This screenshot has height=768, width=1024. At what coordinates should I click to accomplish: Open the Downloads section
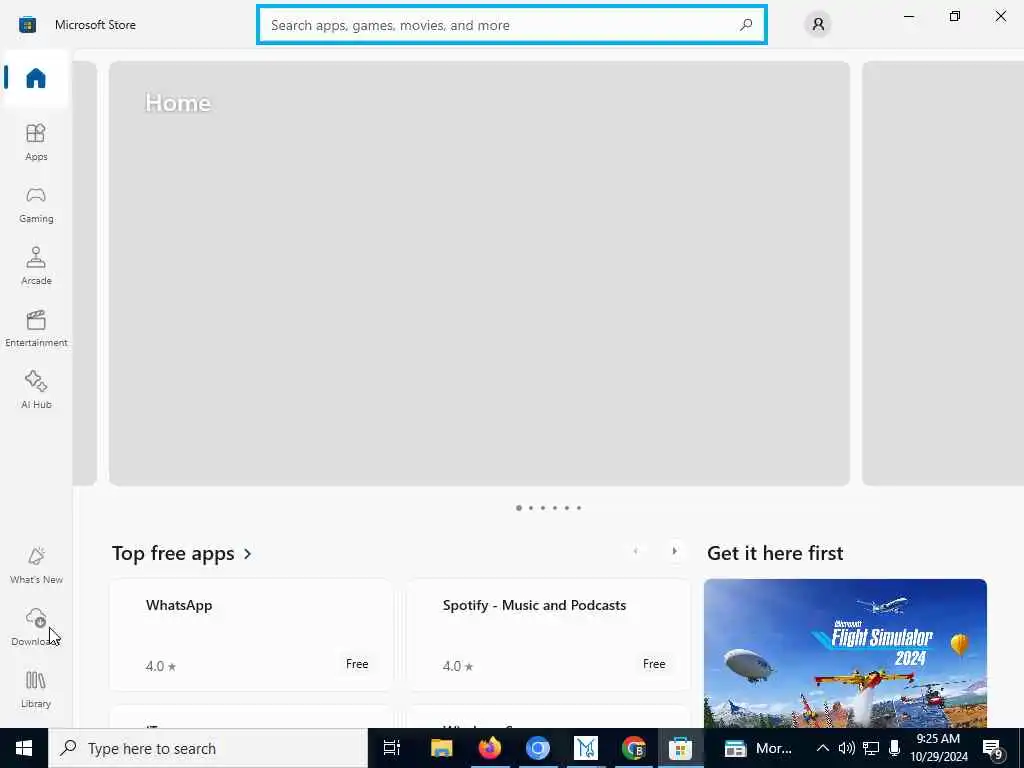pyautogui.click(x=36, y=627)
